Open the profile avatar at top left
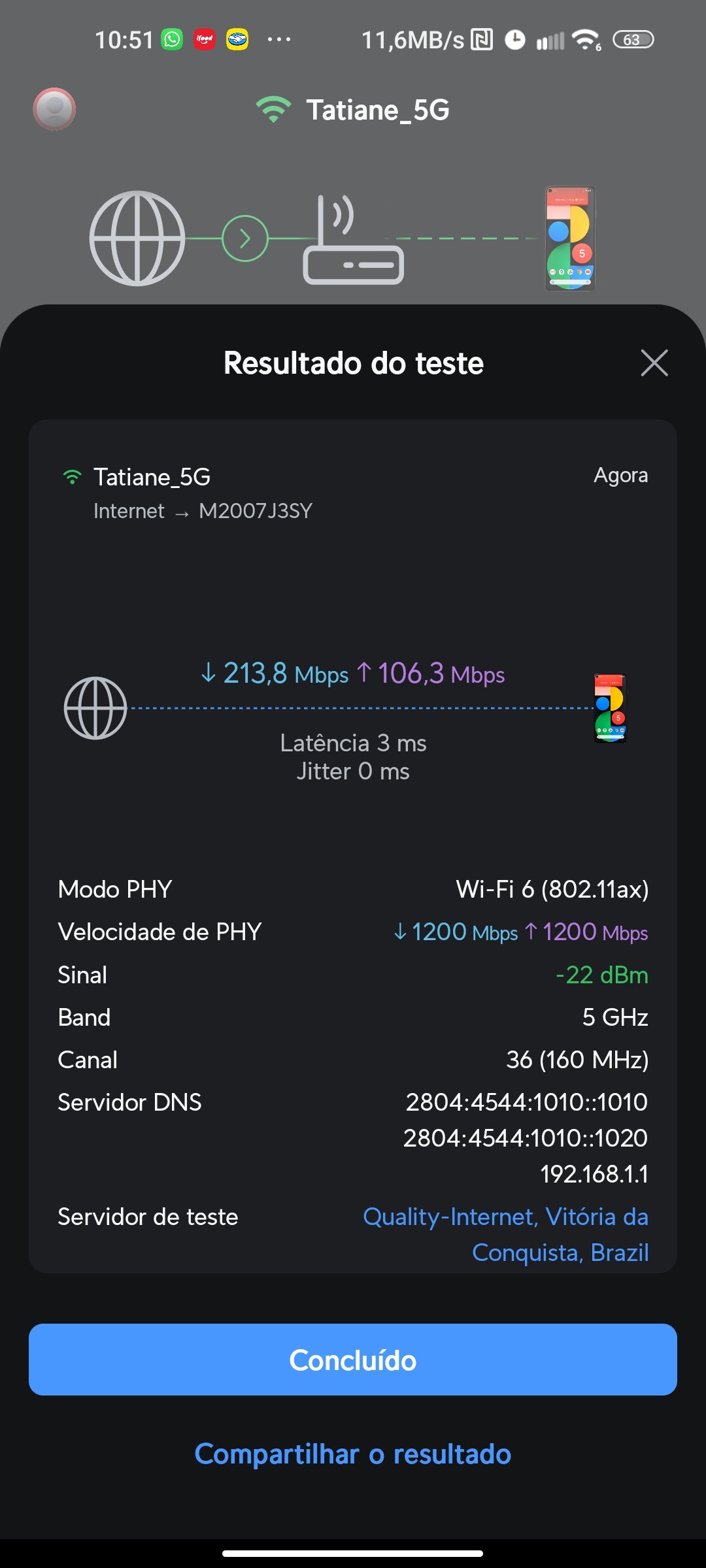 (x=54, y=109)
